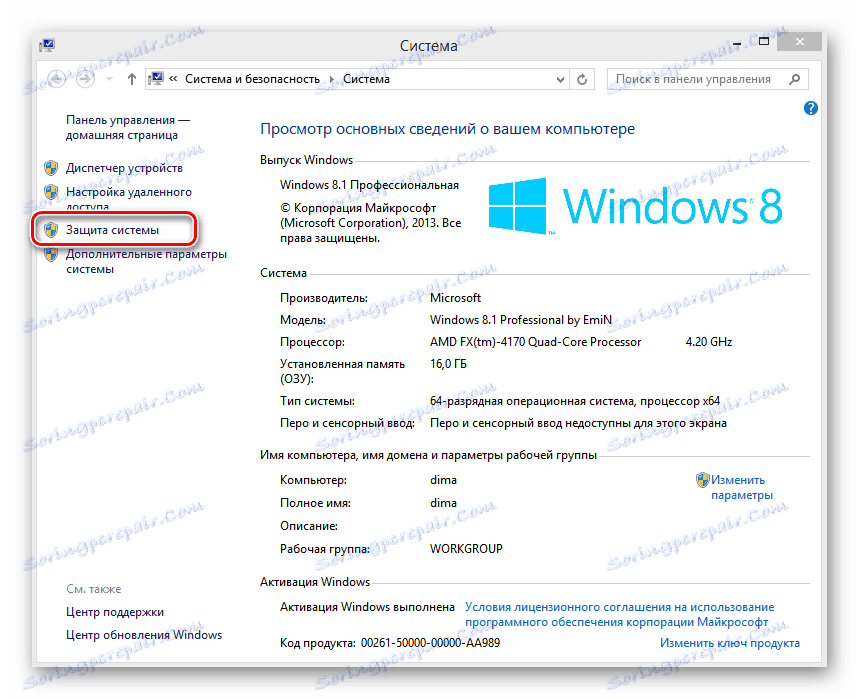The height and width of the screenshot is (699, 859).
Task: Click the Control Panel icon in the address bar
Action: [x=155, y=78]
